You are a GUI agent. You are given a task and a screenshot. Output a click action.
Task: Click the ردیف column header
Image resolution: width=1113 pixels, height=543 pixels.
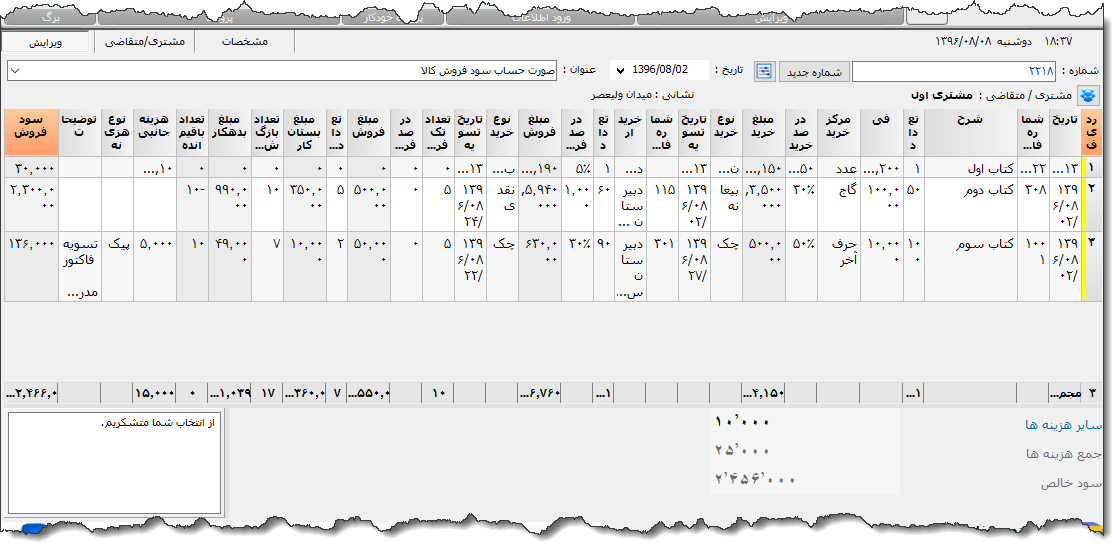tap(1091, 131)
